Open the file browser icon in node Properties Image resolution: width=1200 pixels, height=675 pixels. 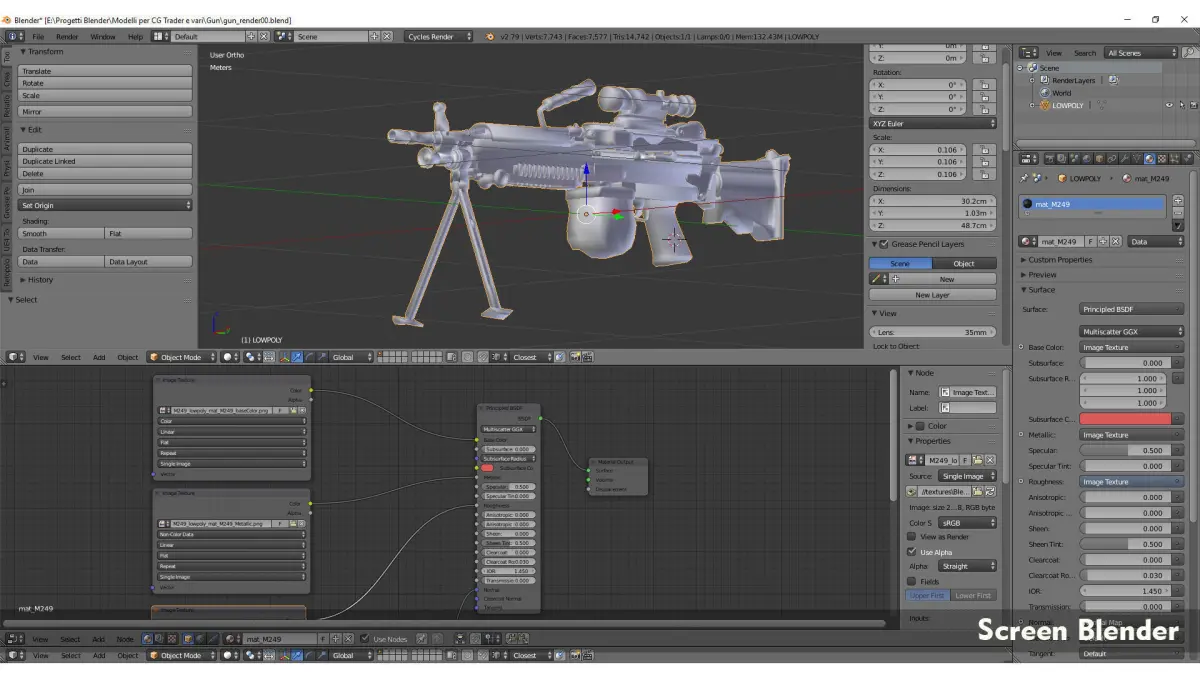coord(977,491)
